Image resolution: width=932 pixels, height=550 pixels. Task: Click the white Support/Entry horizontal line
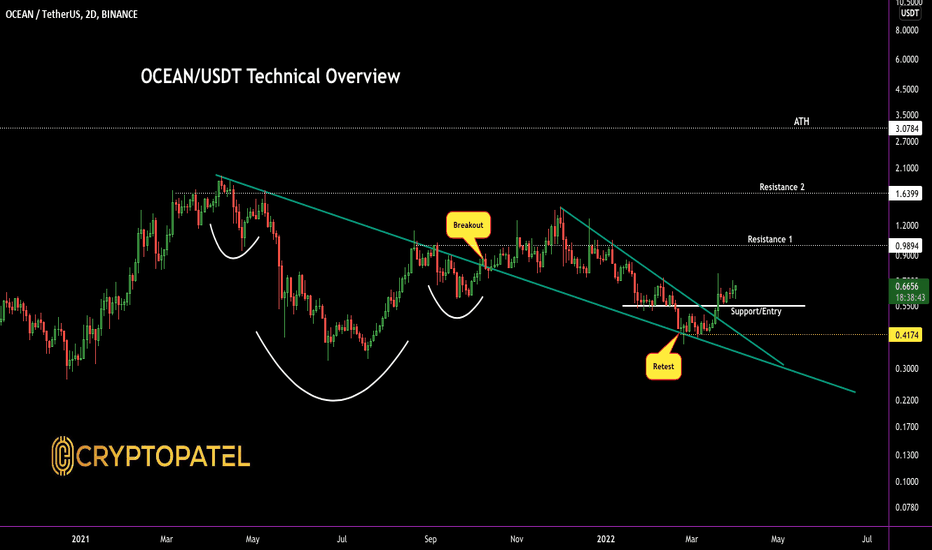[x=713, y=306]
